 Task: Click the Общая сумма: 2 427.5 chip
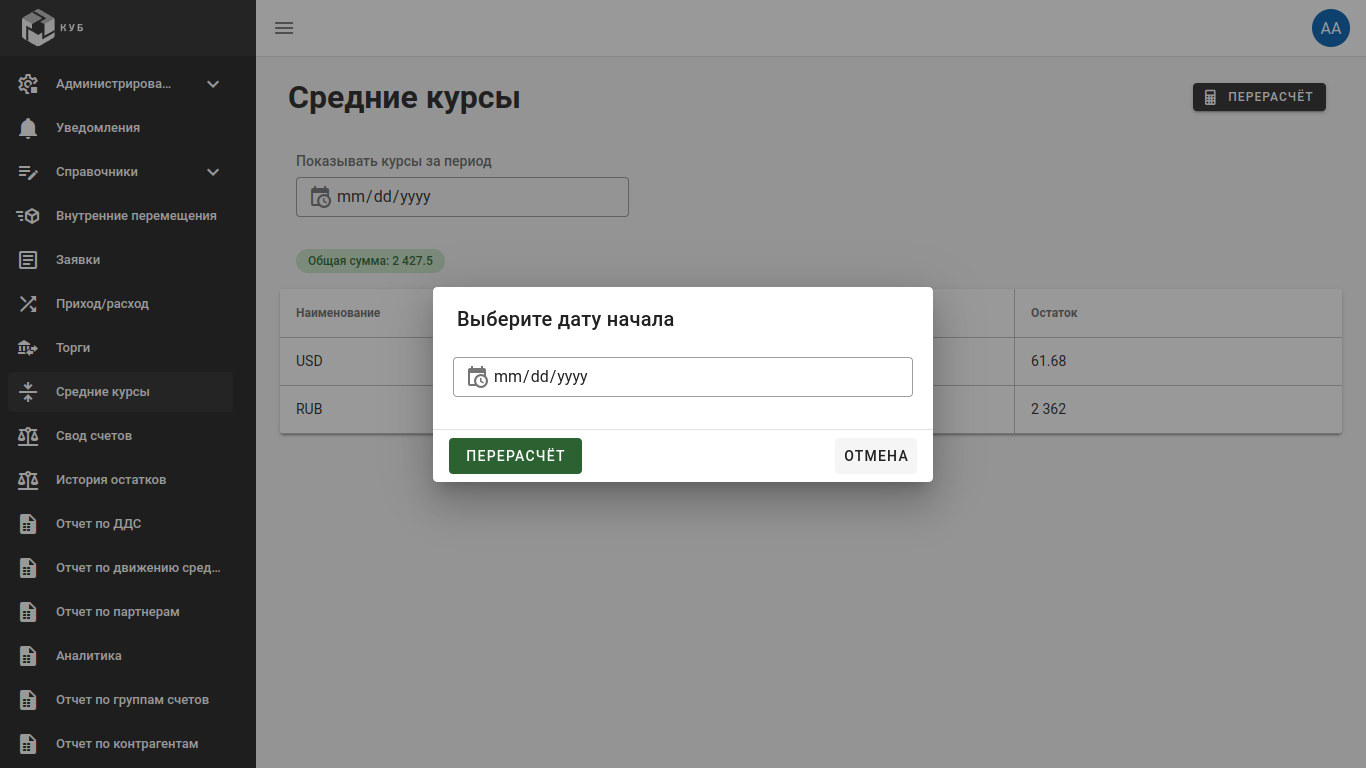click(370, 261)
